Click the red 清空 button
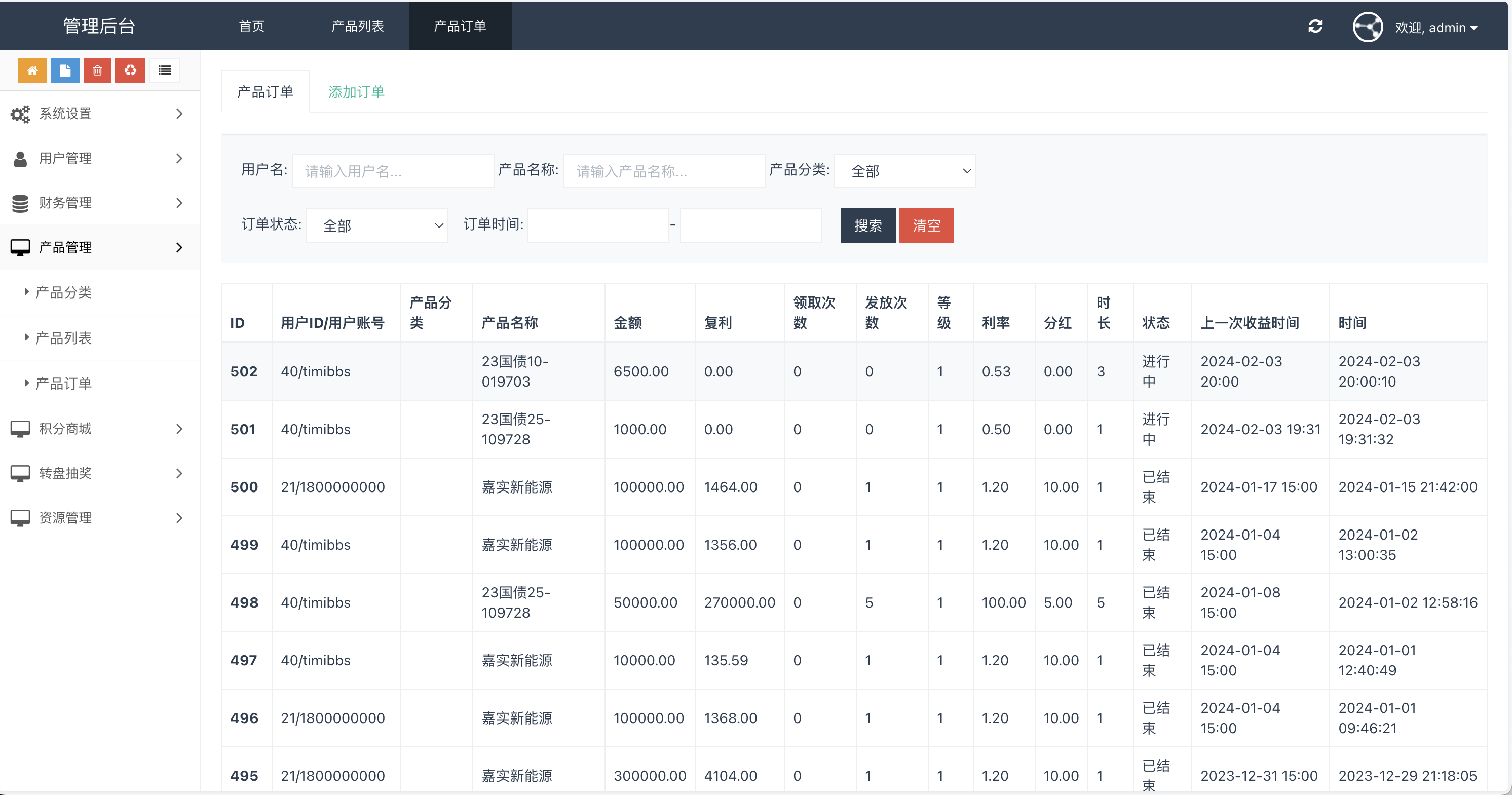 coord(926,225)
